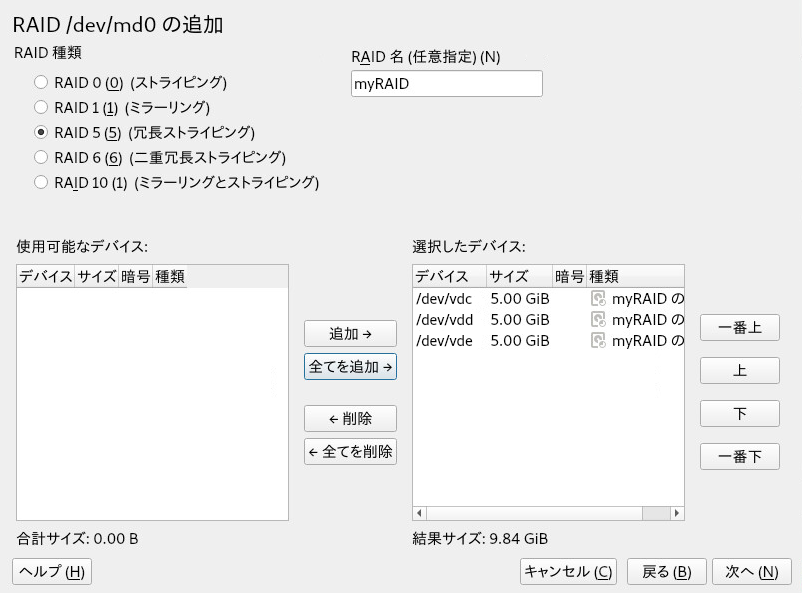Click the ← 全てを削除 button

[x=350, y=451]
